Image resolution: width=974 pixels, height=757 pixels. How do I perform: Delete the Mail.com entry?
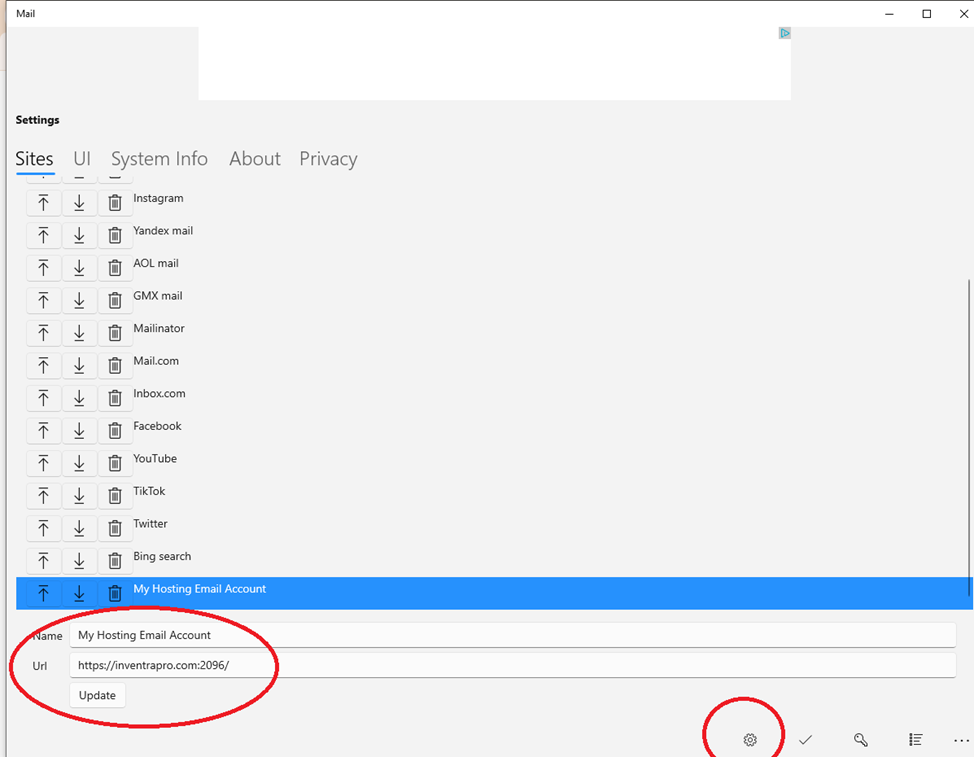115,366
